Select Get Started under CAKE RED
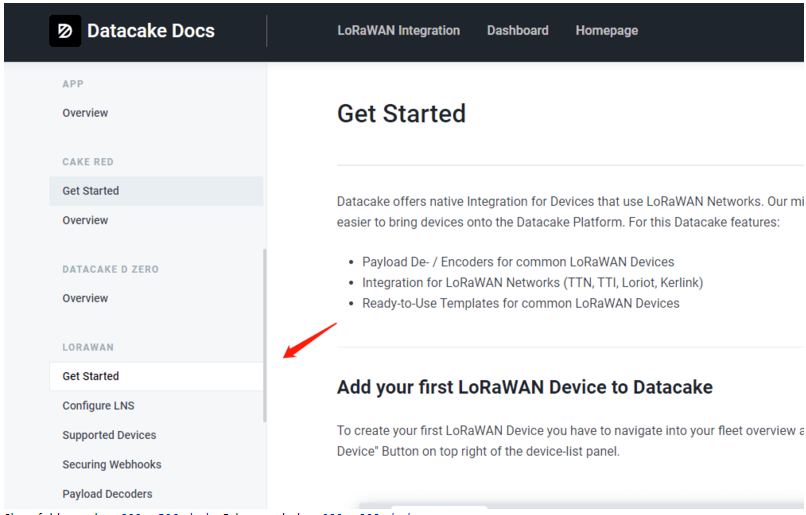This screenshot has width=806, height=515. click(156, 191)
